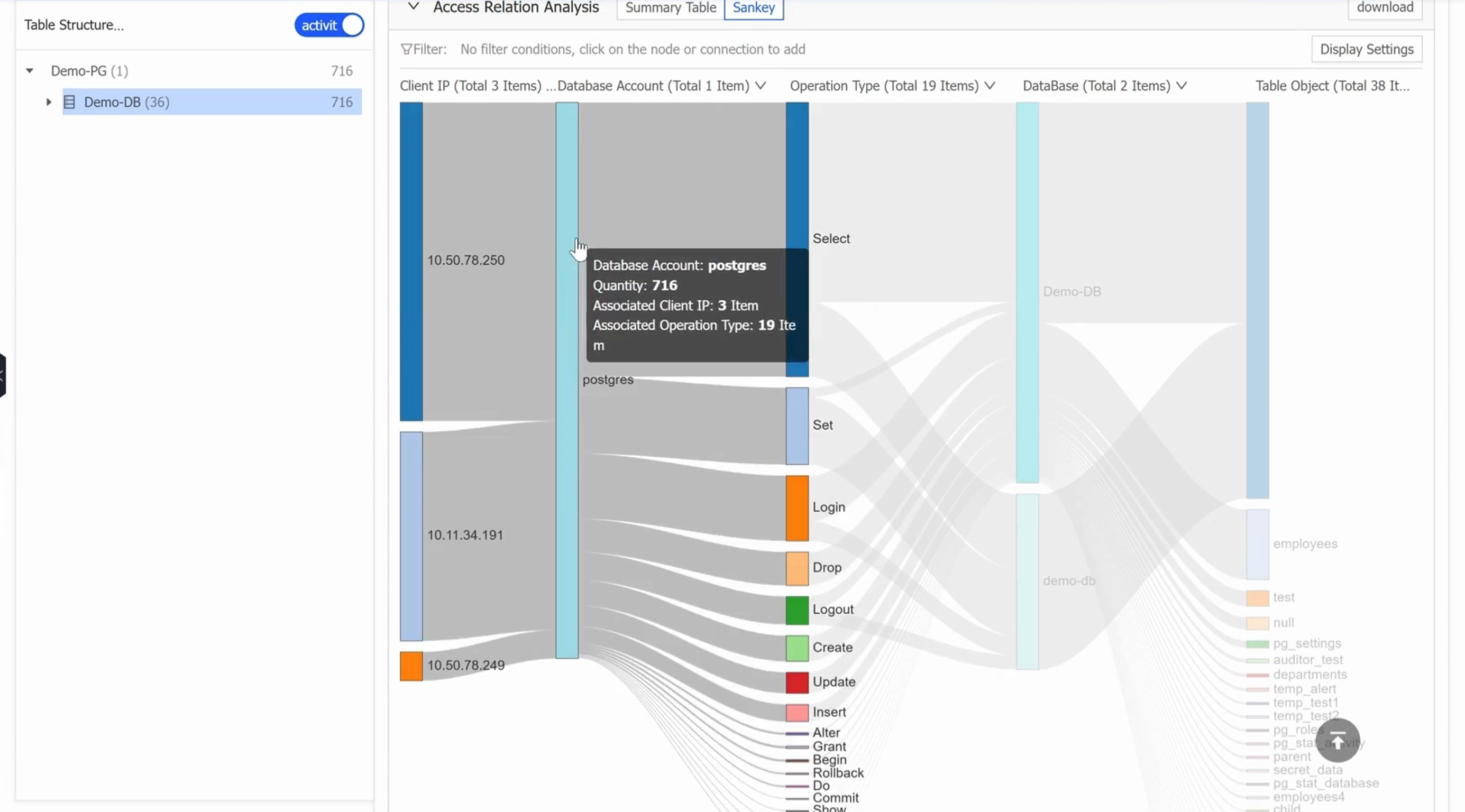Open the Database Account column dropdown
Image resolution: width=1465 pixels, height=812 pixels.
pyautogui.click(x=761, y=86)
